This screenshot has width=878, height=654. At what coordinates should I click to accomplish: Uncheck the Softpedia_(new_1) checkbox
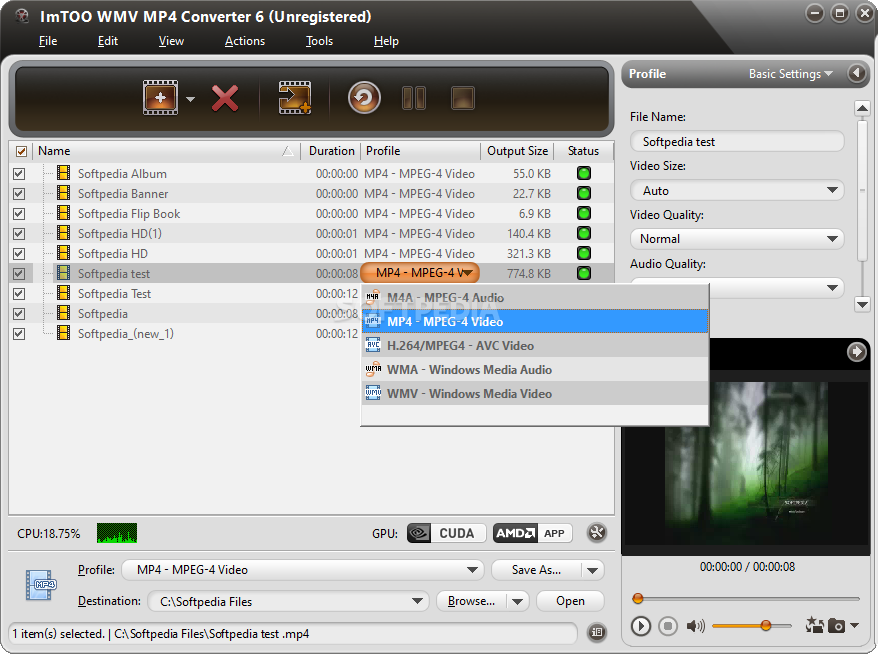(19, 334)
